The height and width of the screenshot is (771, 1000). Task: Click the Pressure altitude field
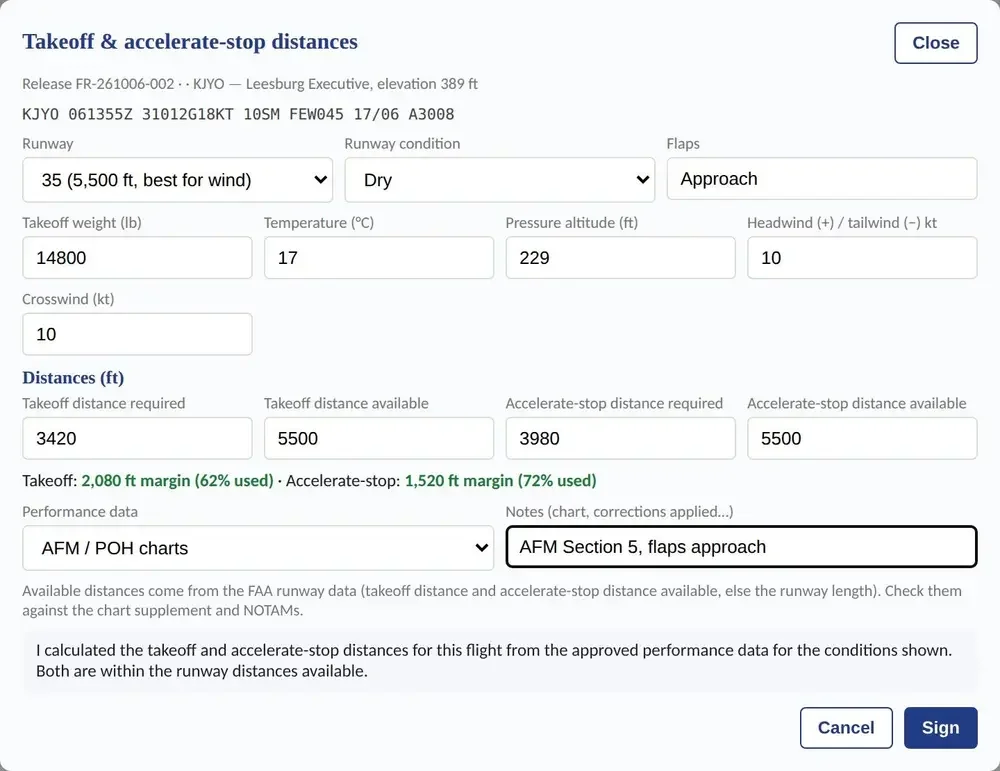point(621,258)
